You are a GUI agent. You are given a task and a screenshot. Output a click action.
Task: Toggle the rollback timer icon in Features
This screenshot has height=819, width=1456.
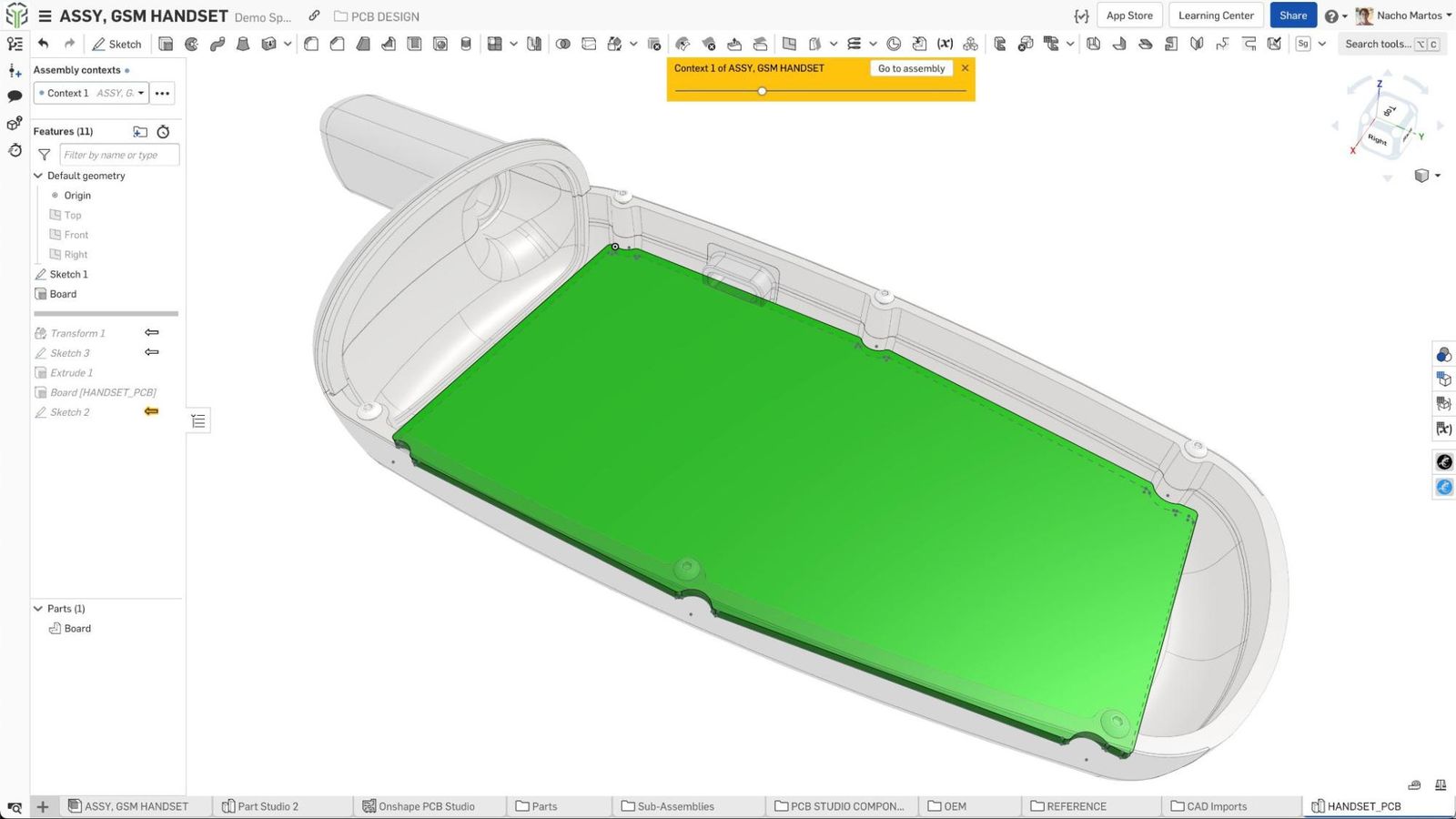pos(163,132)
